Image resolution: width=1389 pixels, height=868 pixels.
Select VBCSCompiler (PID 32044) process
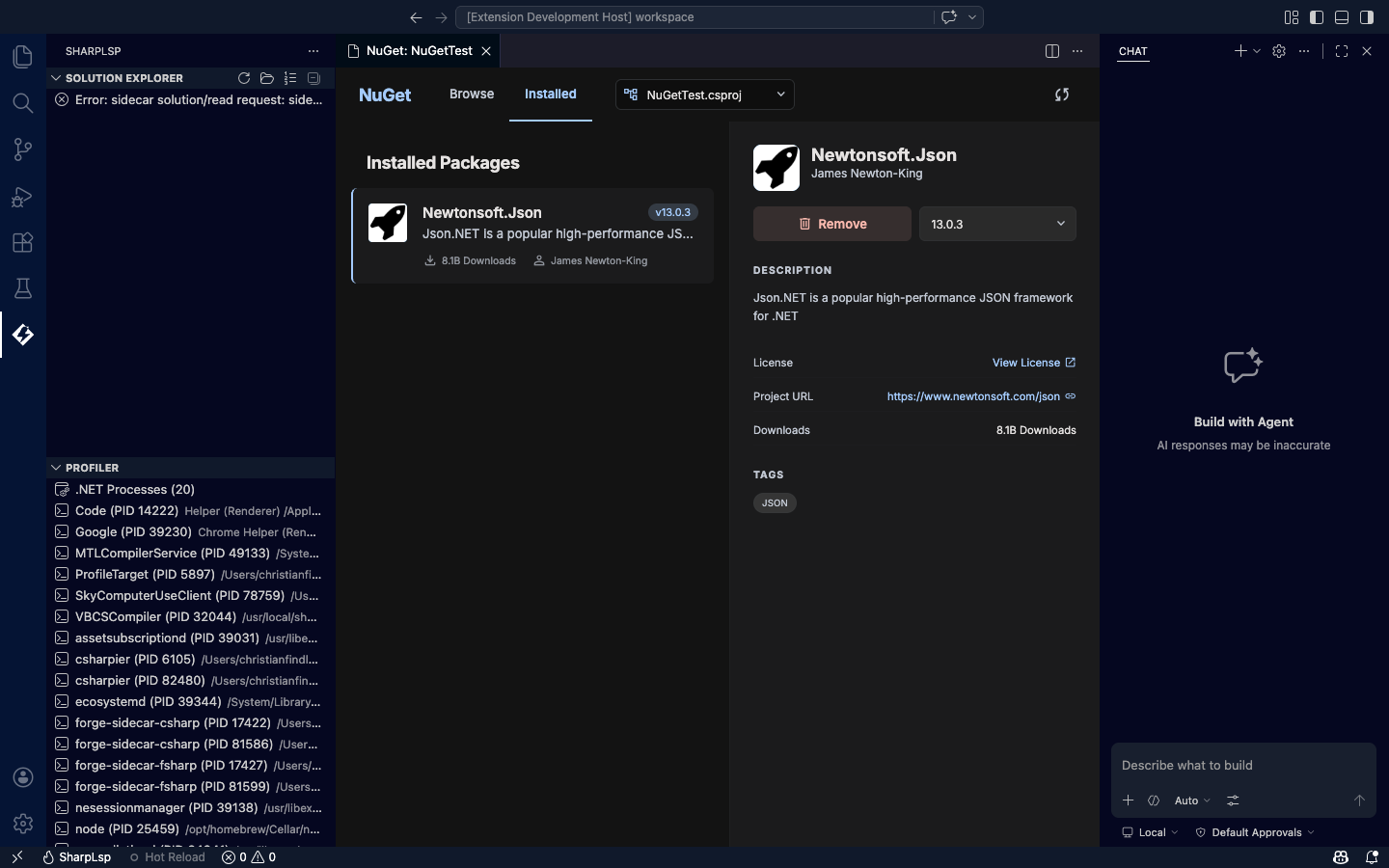[190, 616]
